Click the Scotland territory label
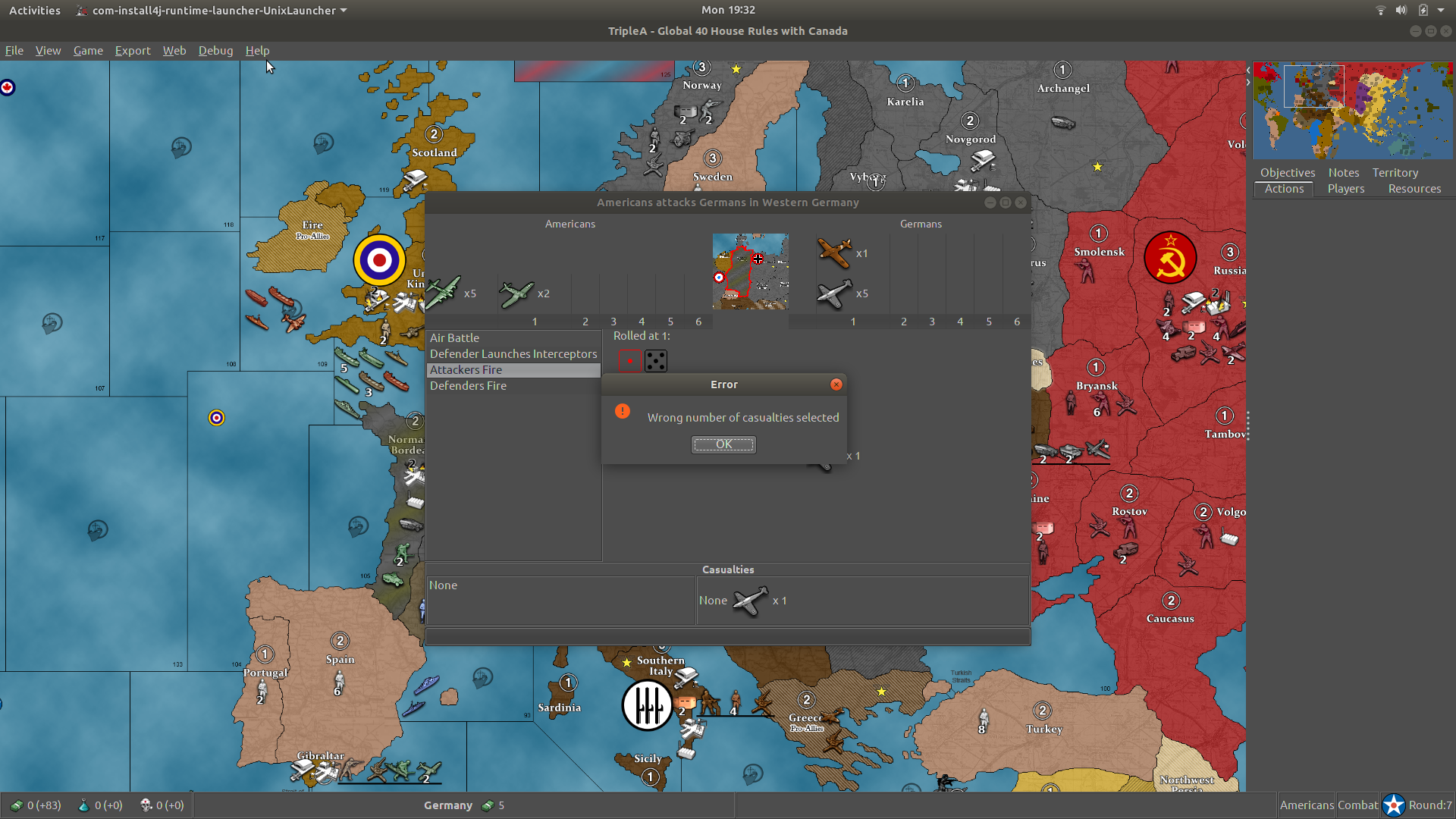The image size is (1456, 819). (x=435, y=152)
